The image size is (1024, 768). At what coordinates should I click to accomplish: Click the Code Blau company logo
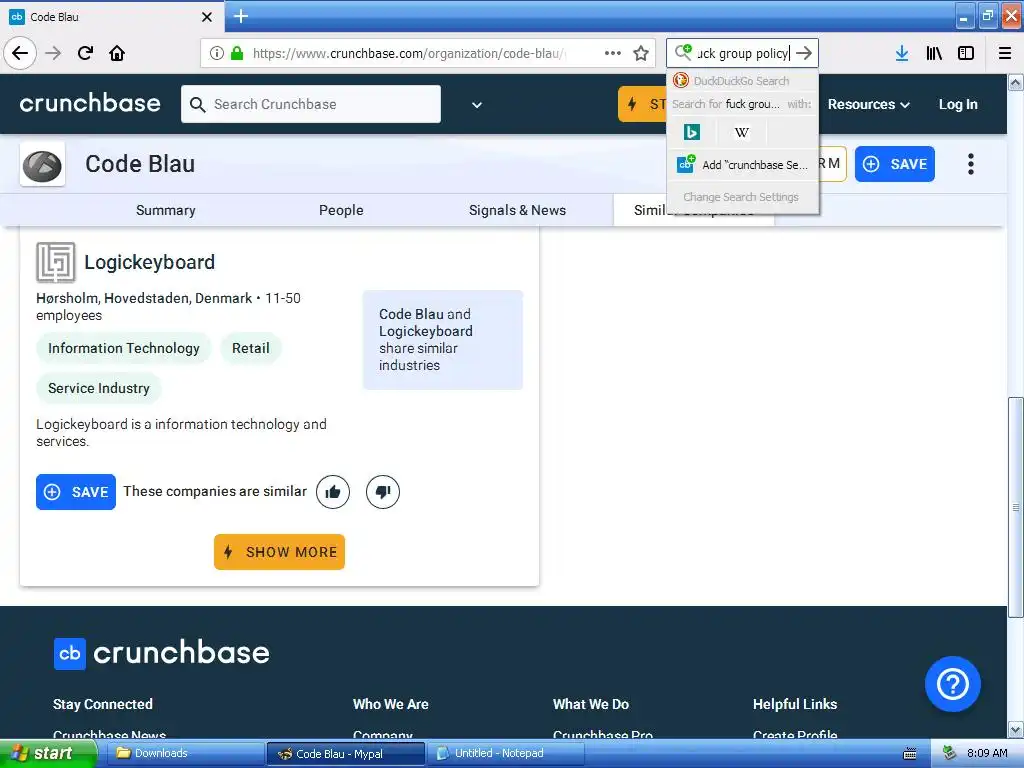(42, 165)
